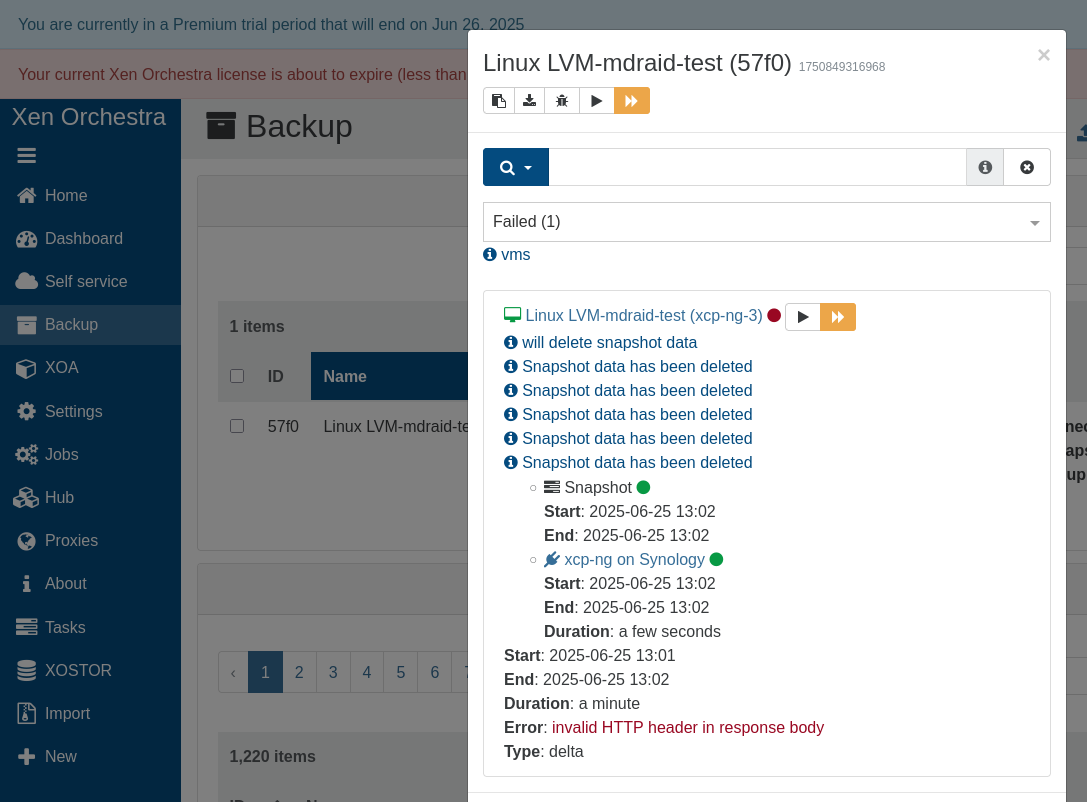Open About page
The image size is (1087, 802).
(x=90, y=584)
